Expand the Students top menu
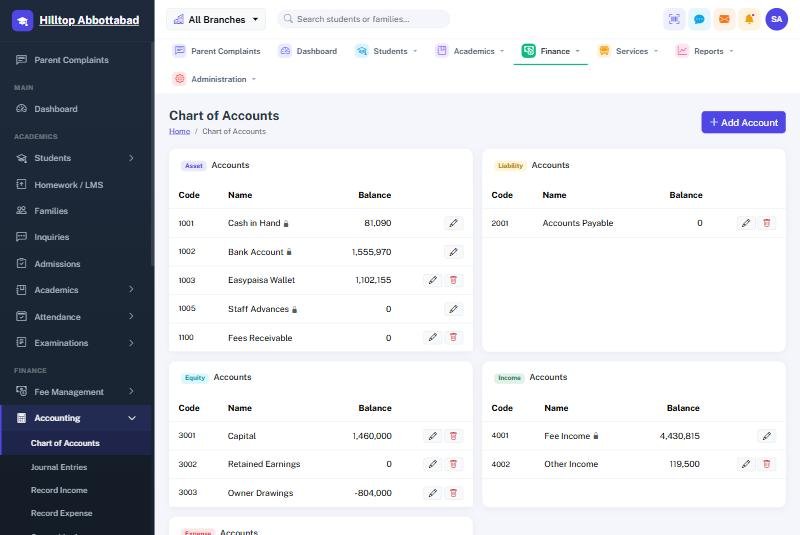This screenshot has height=535, width=800. (386, 51)
